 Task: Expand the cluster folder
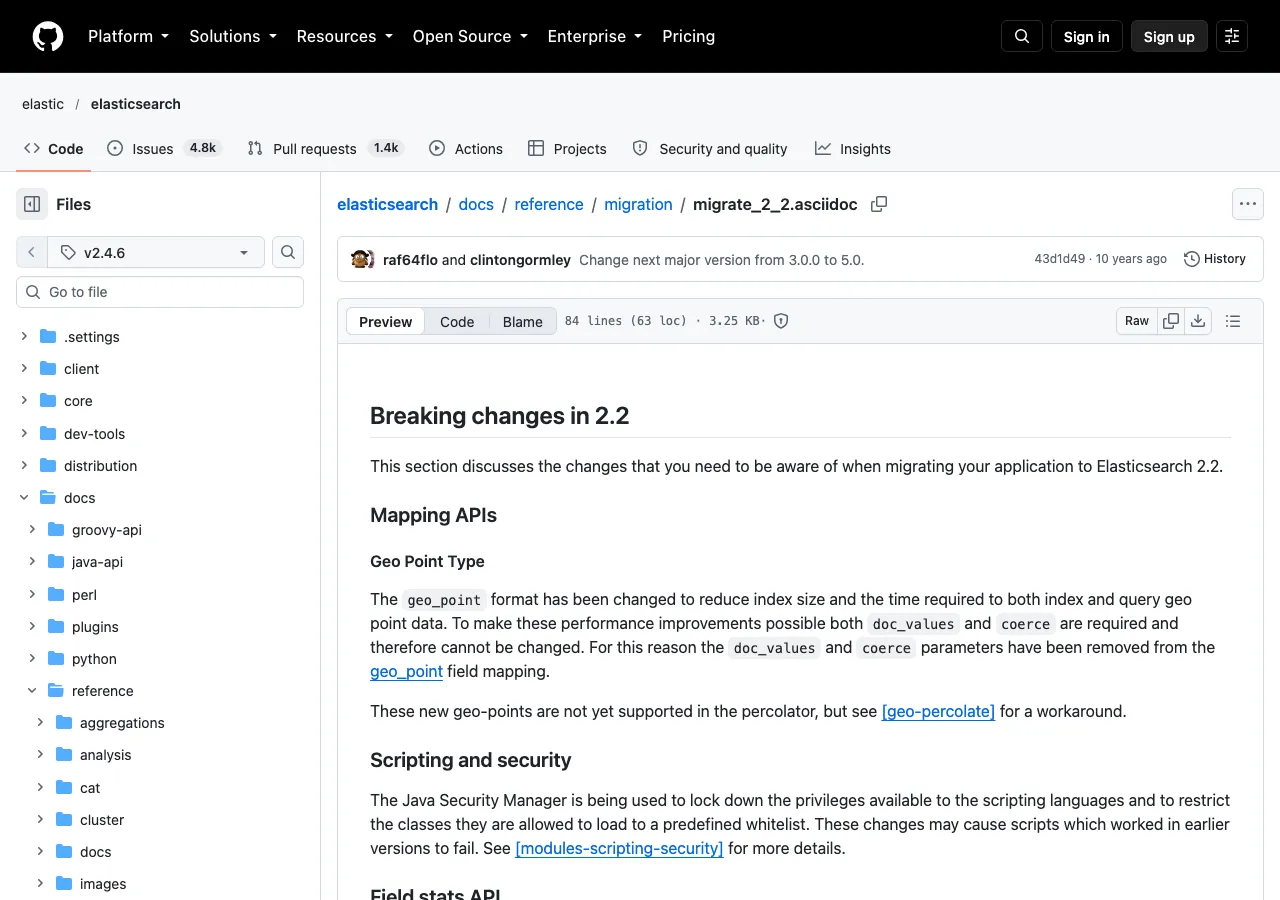click(40, 820)
